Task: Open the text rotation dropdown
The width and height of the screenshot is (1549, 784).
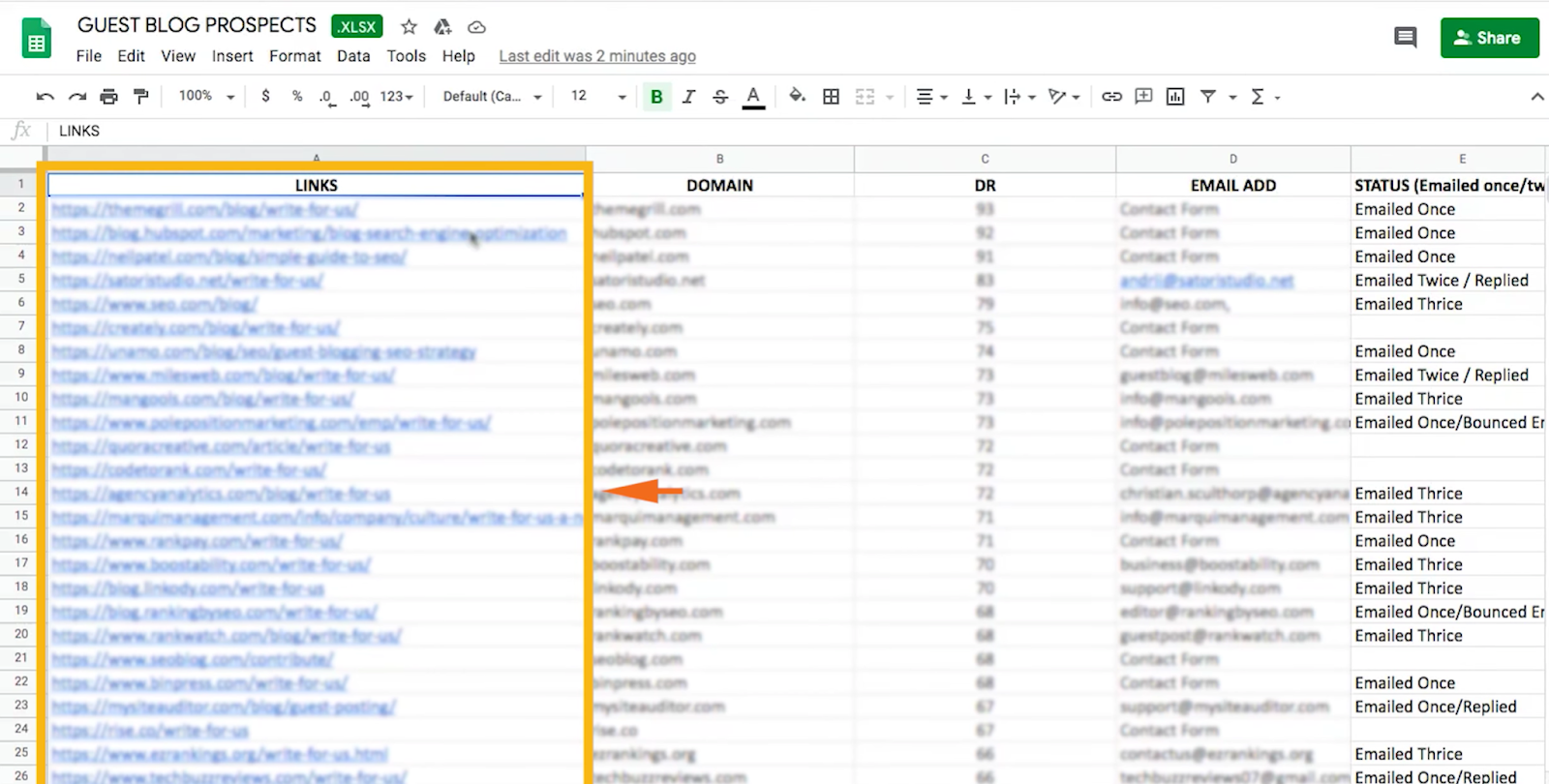Action: click(x=1064, y=97)
